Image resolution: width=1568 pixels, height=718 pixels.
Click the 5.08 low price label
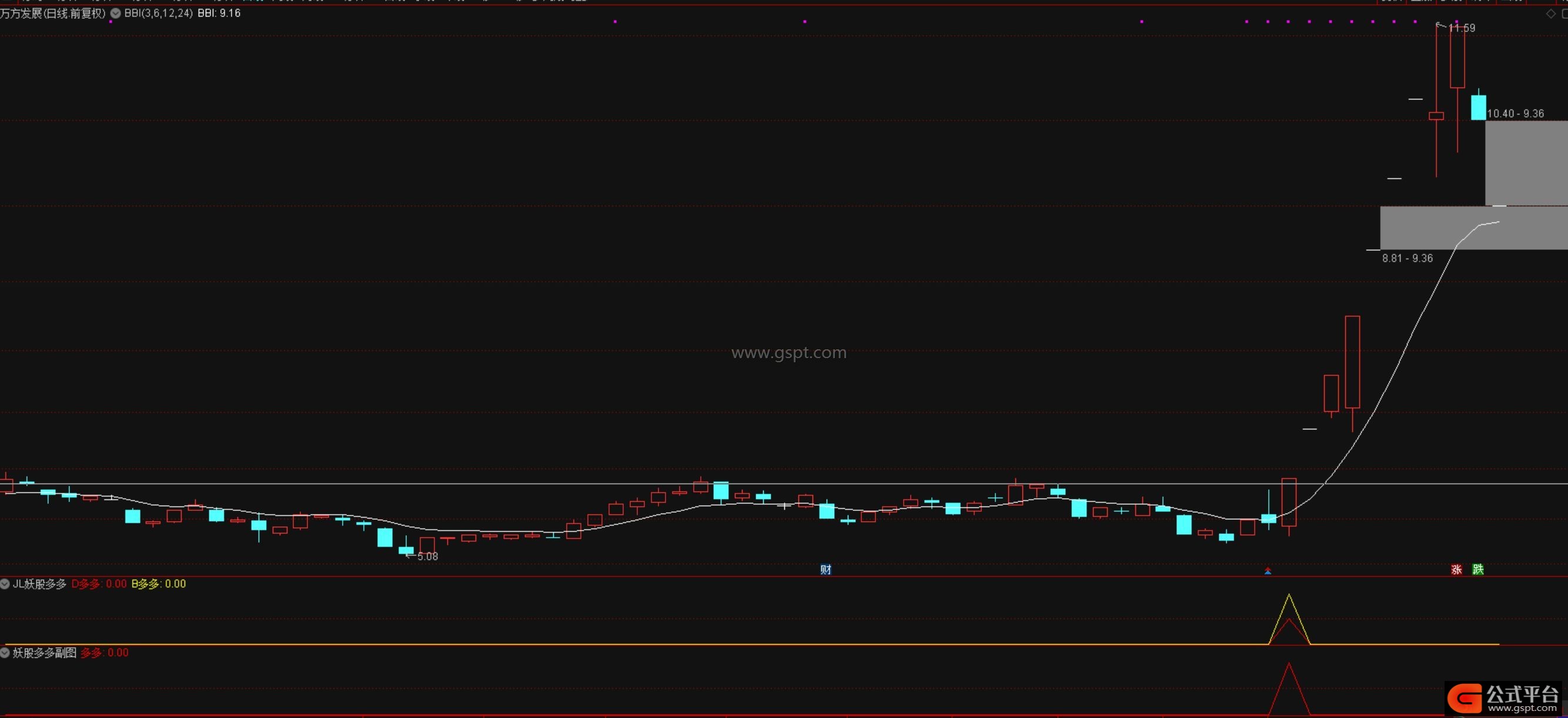pos(427,556)
